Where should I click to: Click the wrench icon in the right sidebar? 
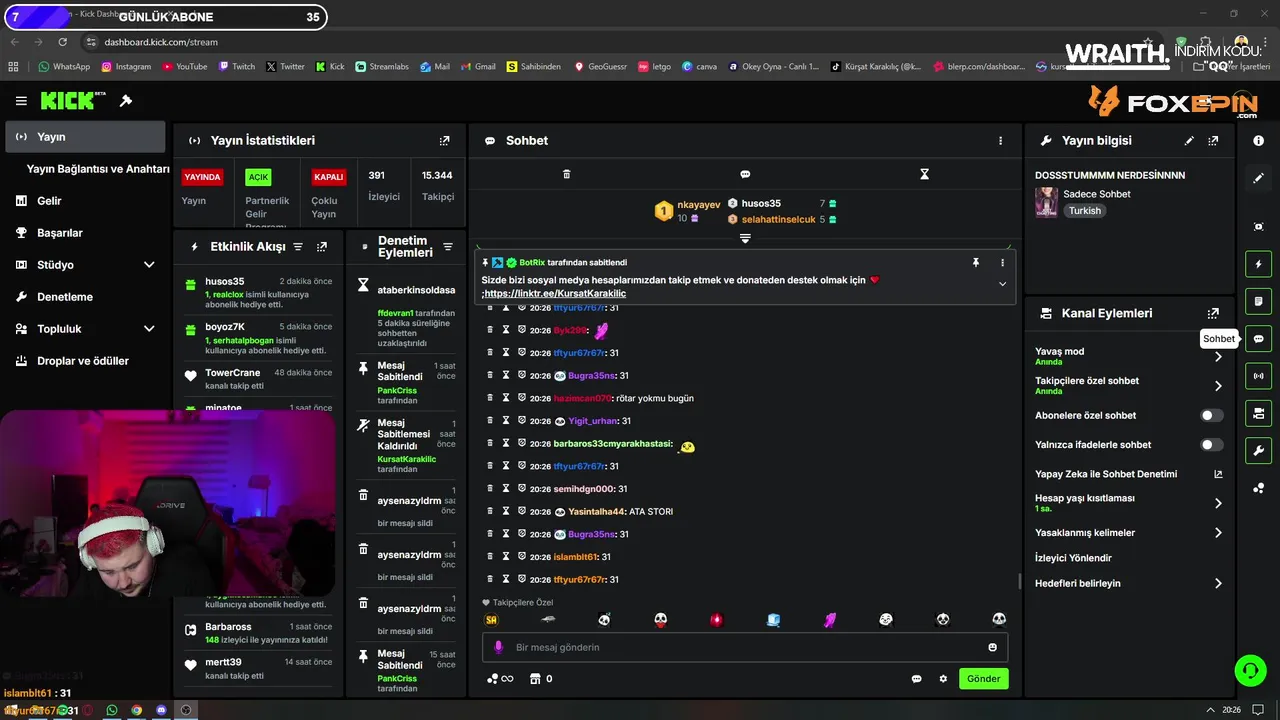coord(1258,451)
